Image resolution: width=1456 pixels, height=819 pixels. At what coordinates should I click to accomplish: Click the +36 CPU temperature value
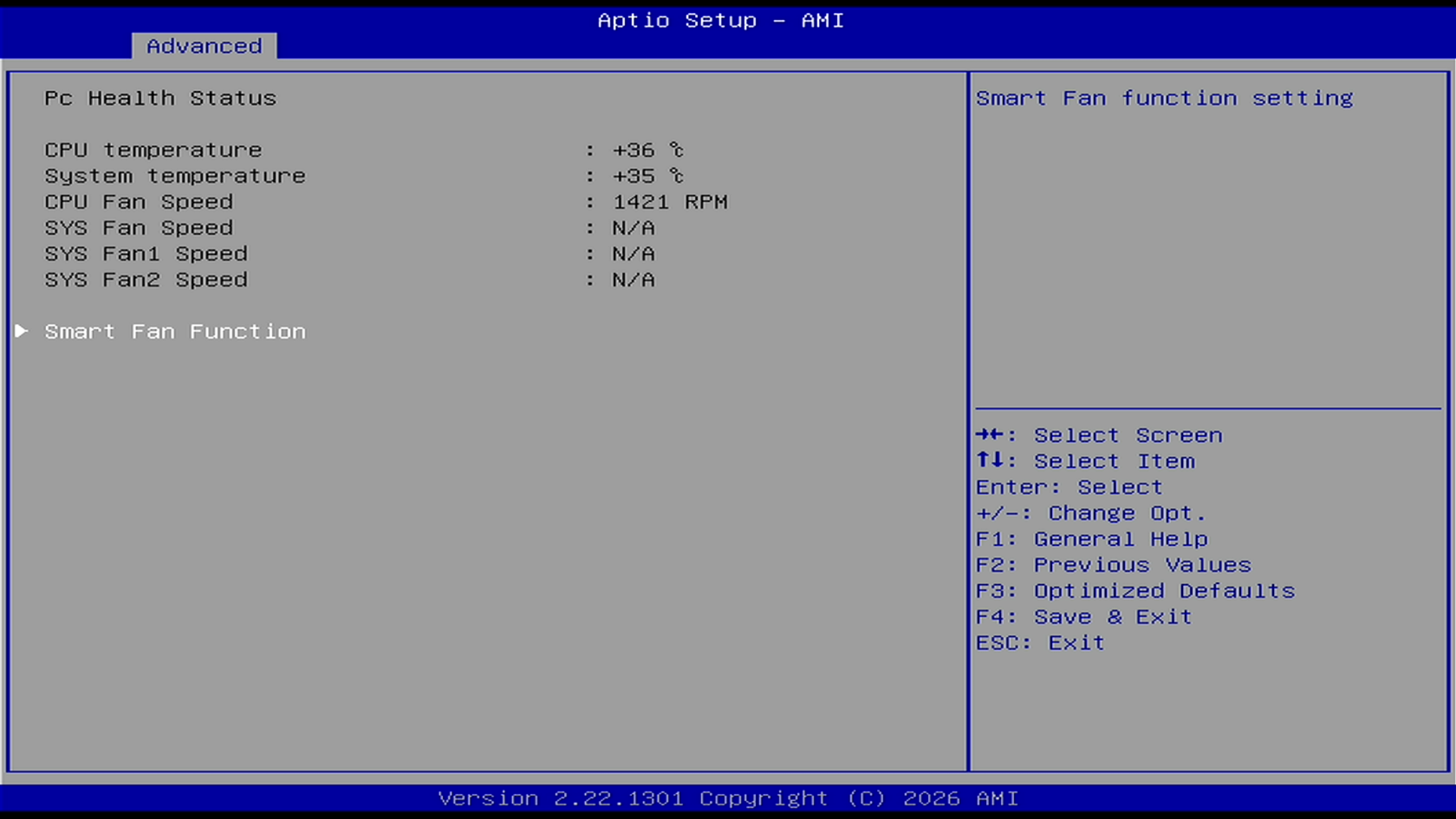[x=648, y=150]
